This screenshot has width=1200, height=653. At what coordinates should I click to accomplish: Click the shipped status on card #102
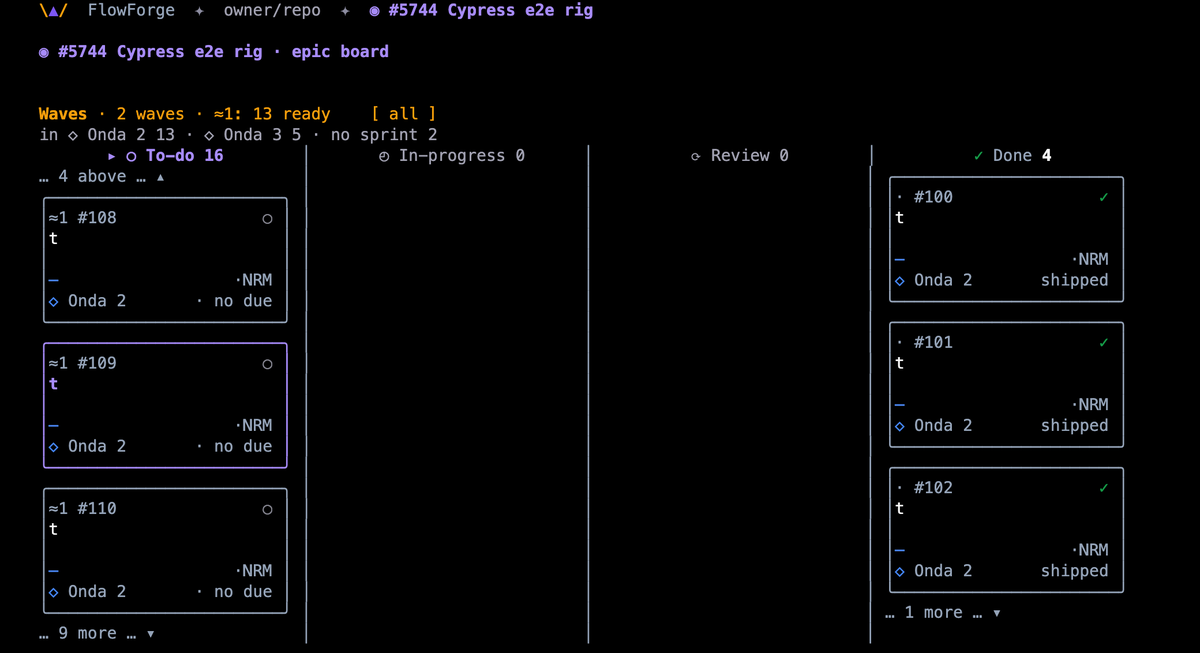(1075, 571)
